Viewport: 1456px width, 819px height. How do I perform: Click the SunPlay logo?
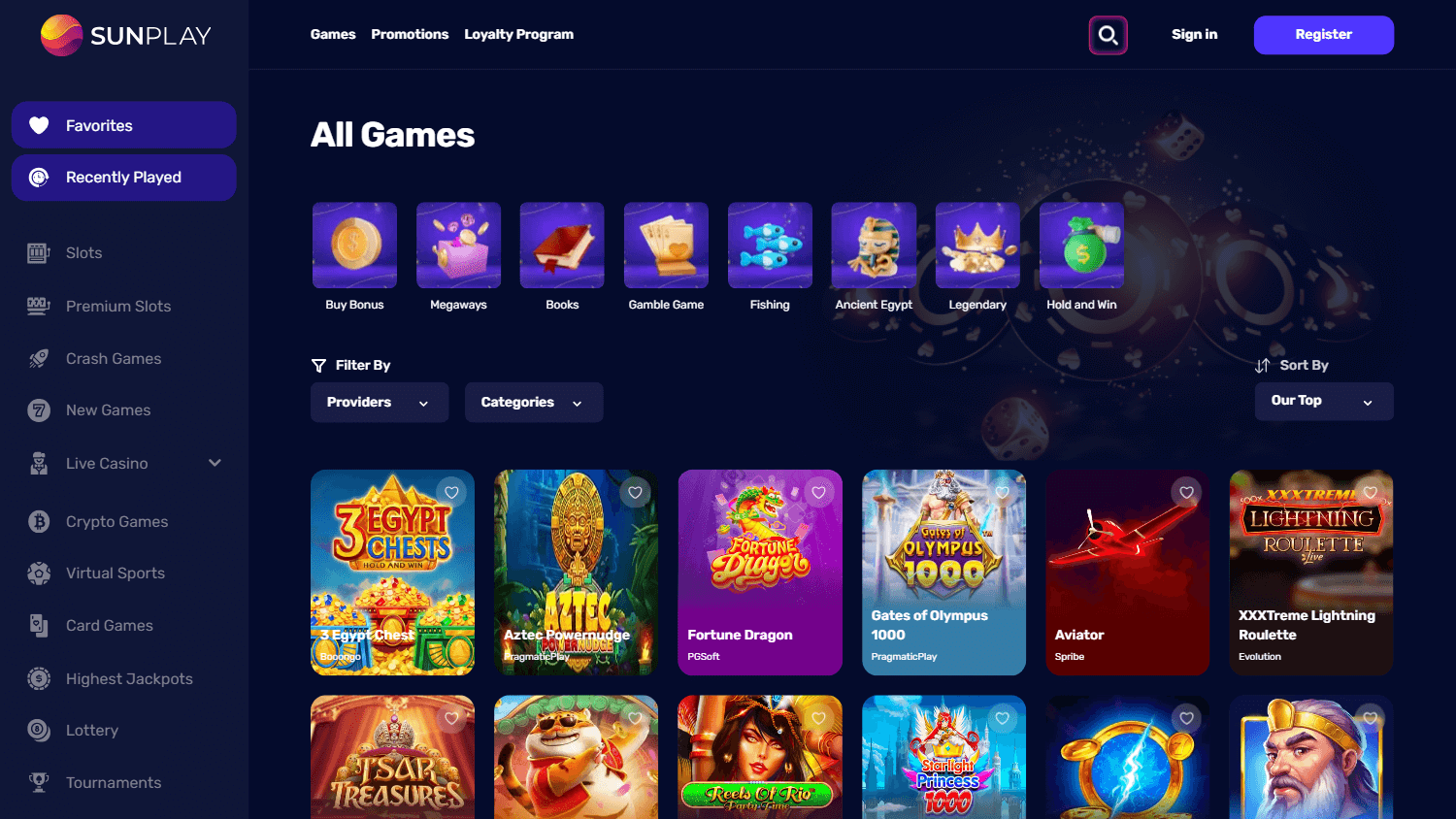tap(125, 35)
